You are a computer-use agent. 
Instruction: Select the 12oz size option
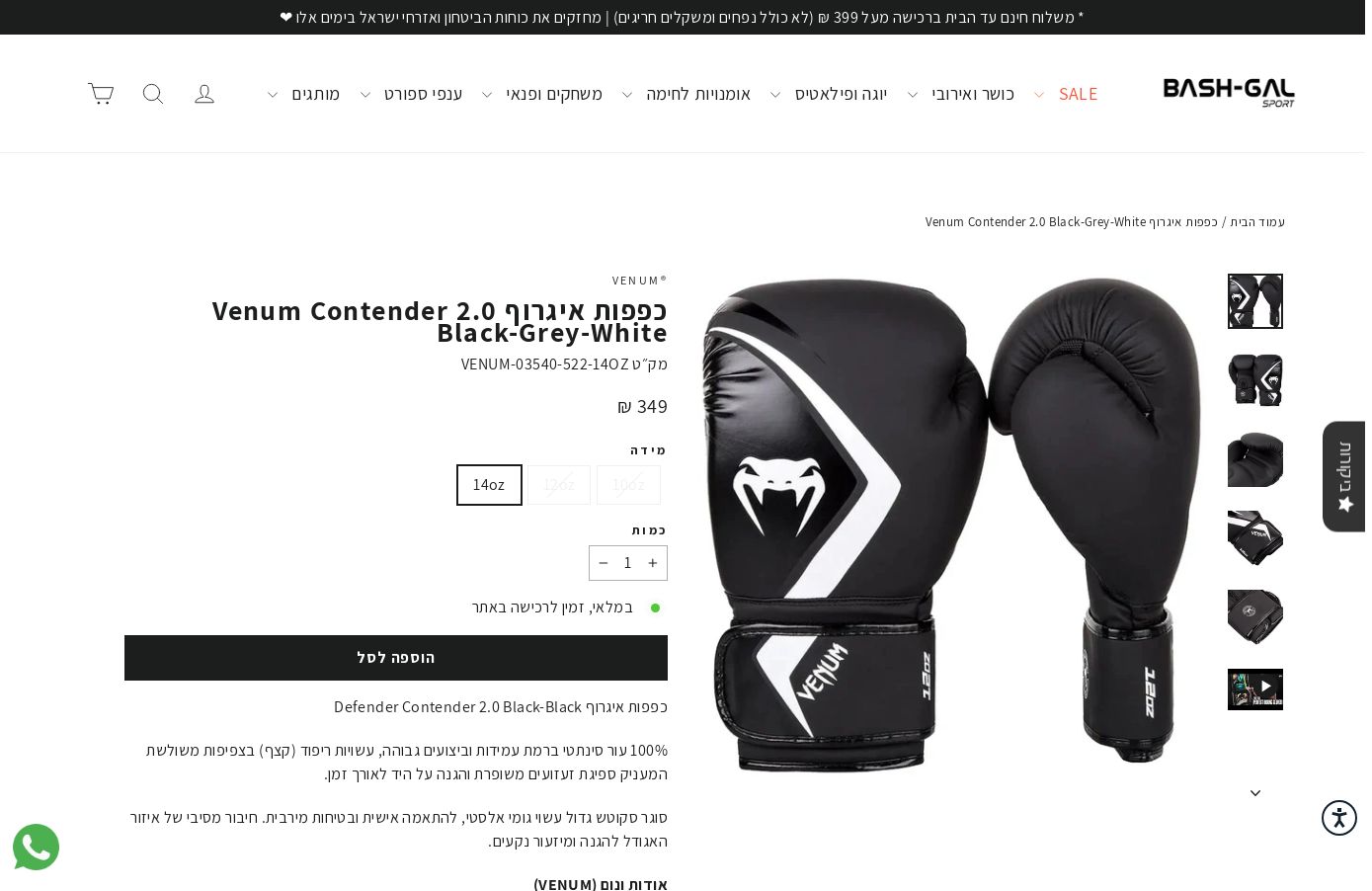click(559, 485)
